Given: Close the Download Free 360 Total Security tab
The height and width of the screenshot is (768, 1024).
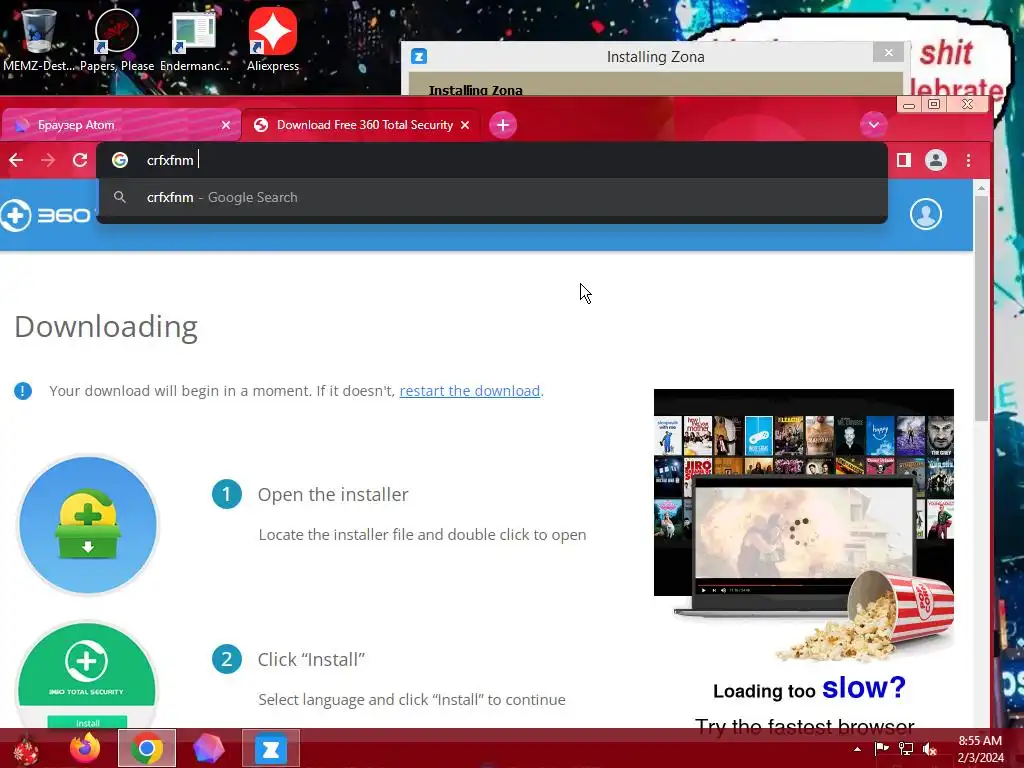Looking at the screenshot, I should (465, 125).
